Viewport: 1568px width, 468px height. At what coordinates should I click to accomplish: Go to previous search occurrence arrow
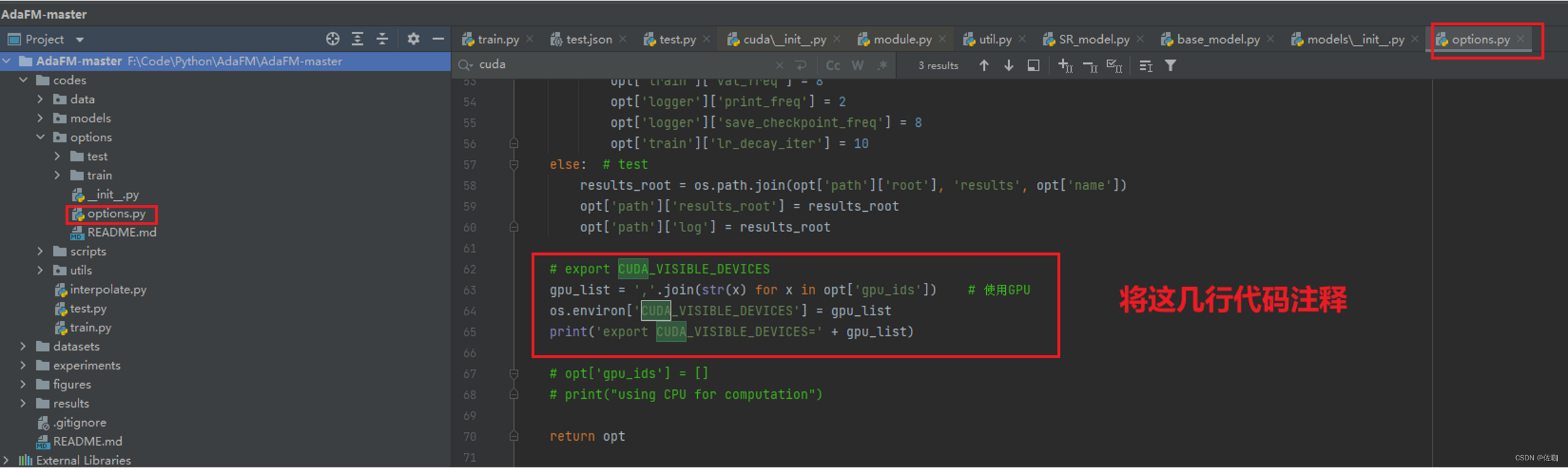pos(984,65)
